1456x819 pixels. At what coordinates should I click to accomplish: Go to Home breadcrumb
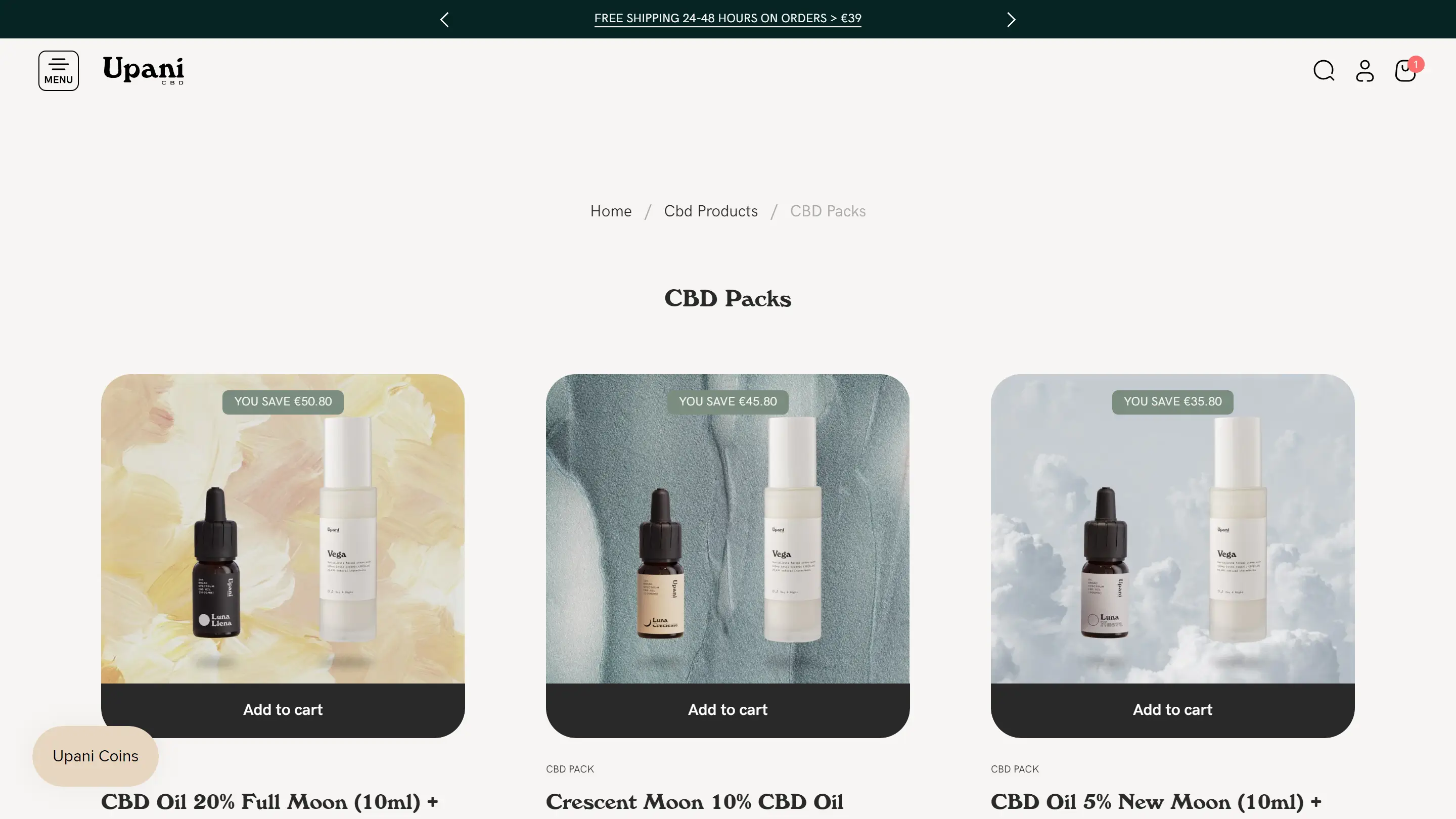[610, 211]
